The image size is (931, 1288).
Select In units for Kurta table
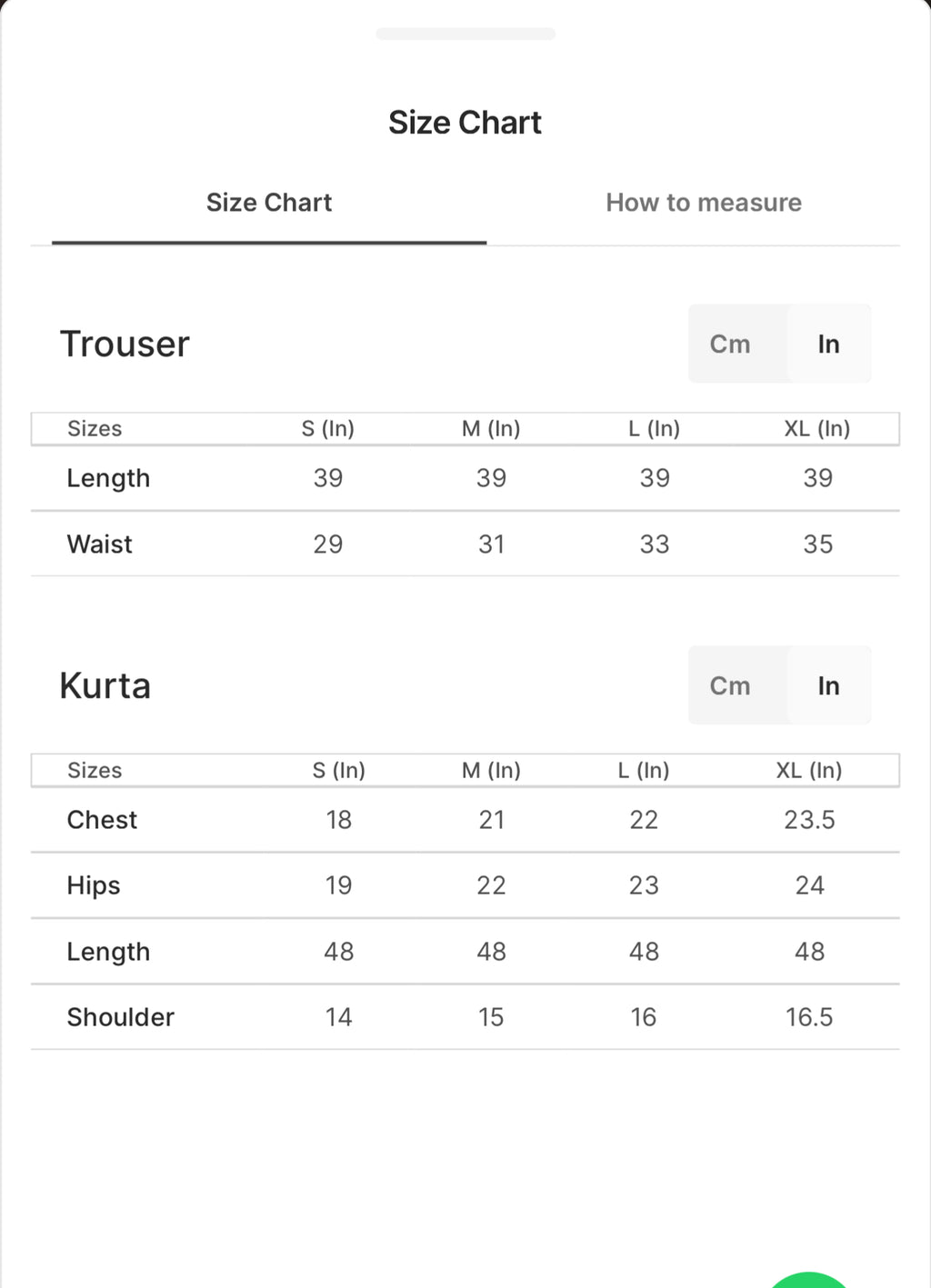click(828, 685)
